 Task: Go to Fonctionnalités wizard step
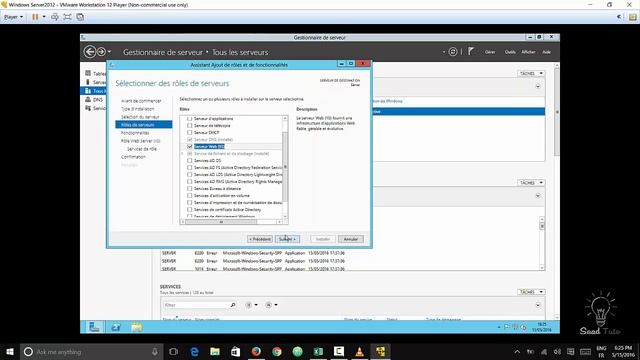[135, 133]
